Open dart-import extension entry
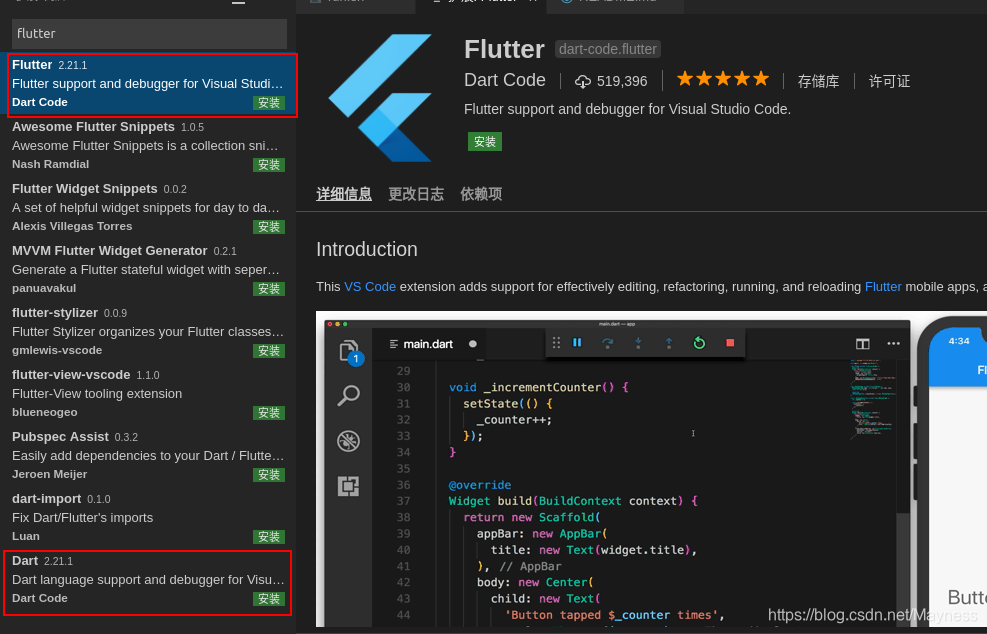This screenshot has height=634, width=987. click(148, 518)
